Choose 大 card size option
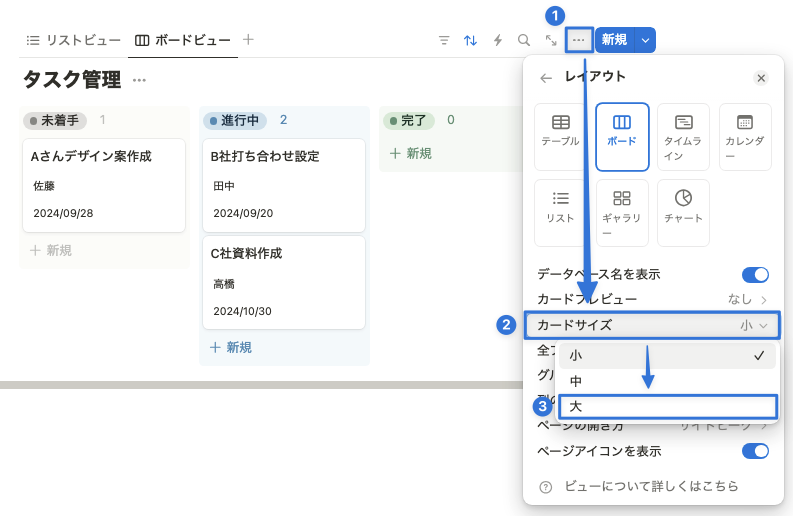 pos(667,406)
